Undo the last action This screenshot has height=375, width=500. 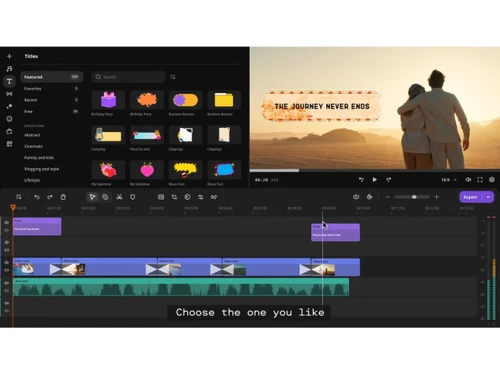click(37, 197)
